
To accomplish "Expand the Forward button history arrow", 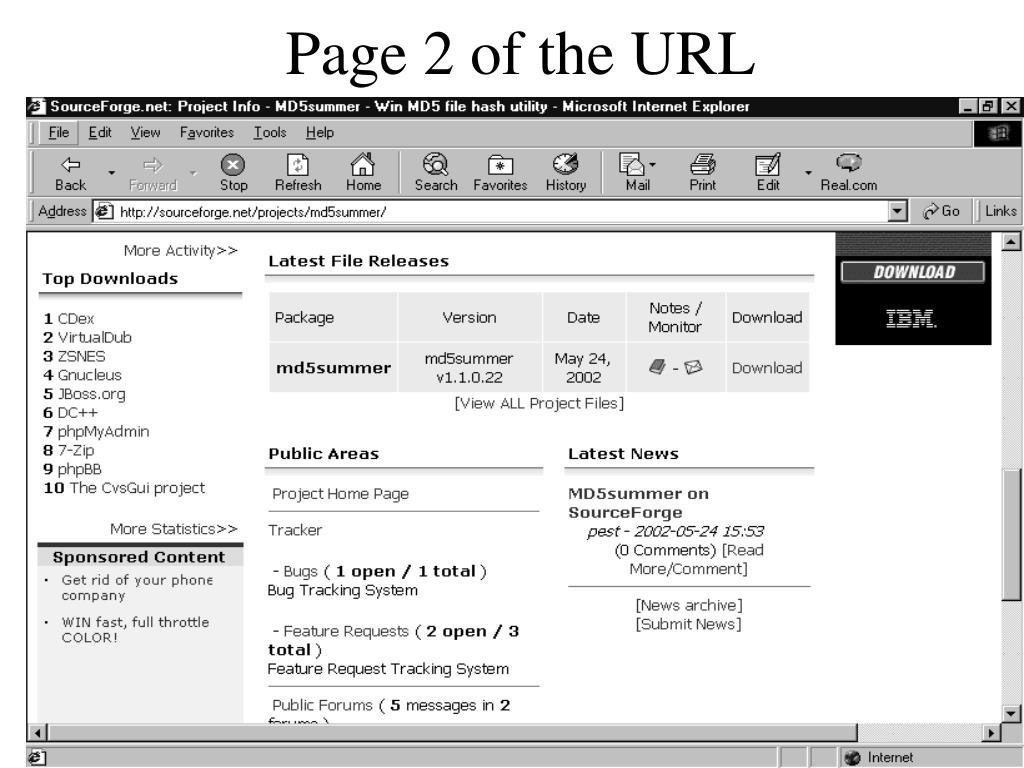I will click(x=193, y=173).
